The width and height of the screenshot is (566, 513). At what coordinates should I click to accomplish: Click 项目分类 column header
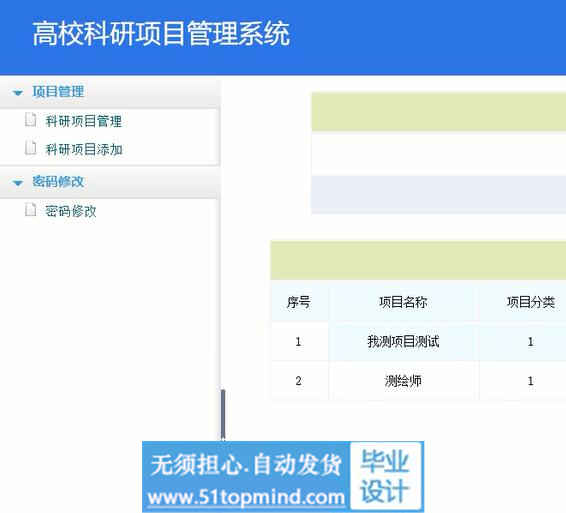(x=531, y=302)
